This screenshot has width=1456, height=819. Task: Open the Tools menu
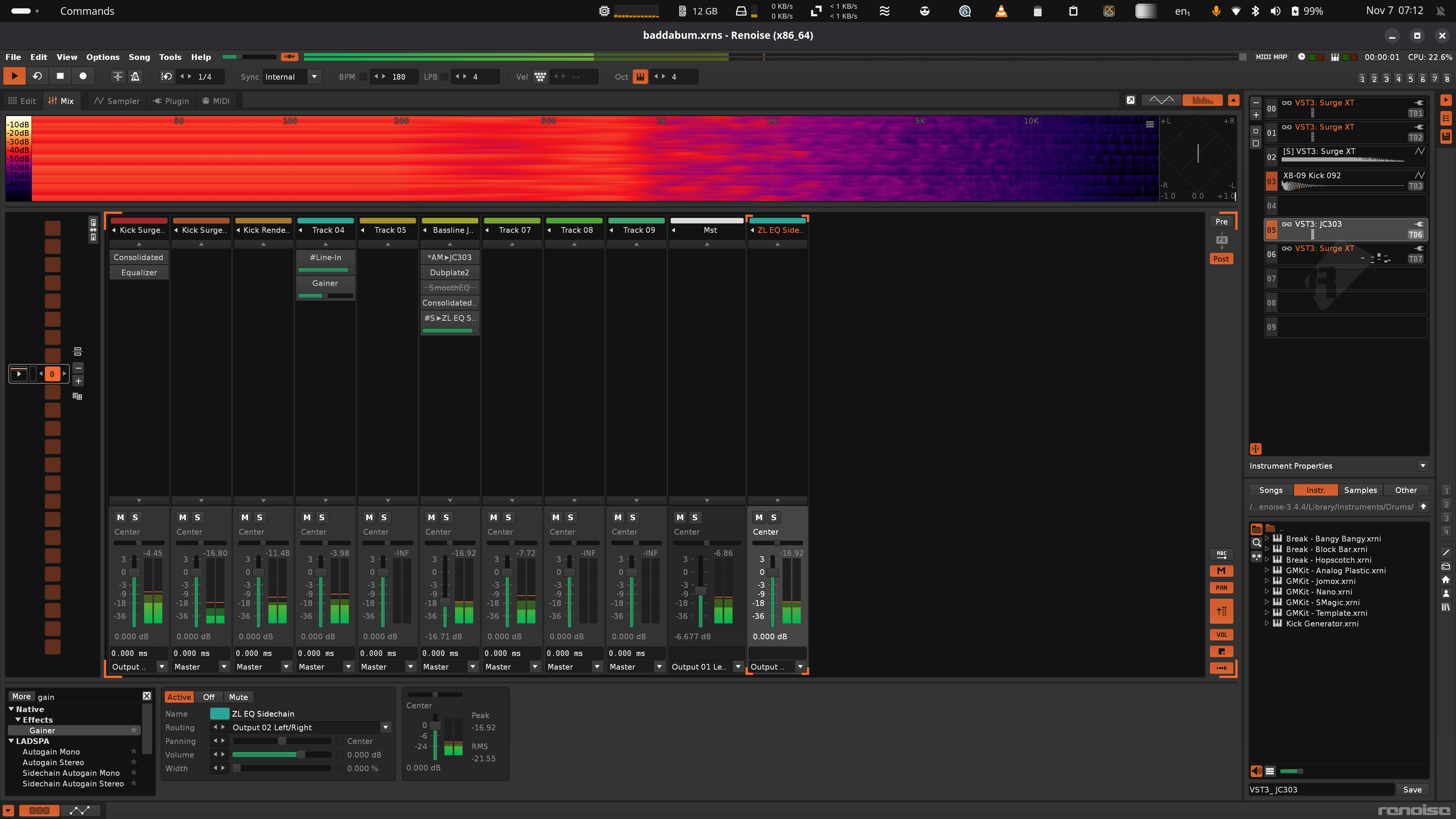169,57
